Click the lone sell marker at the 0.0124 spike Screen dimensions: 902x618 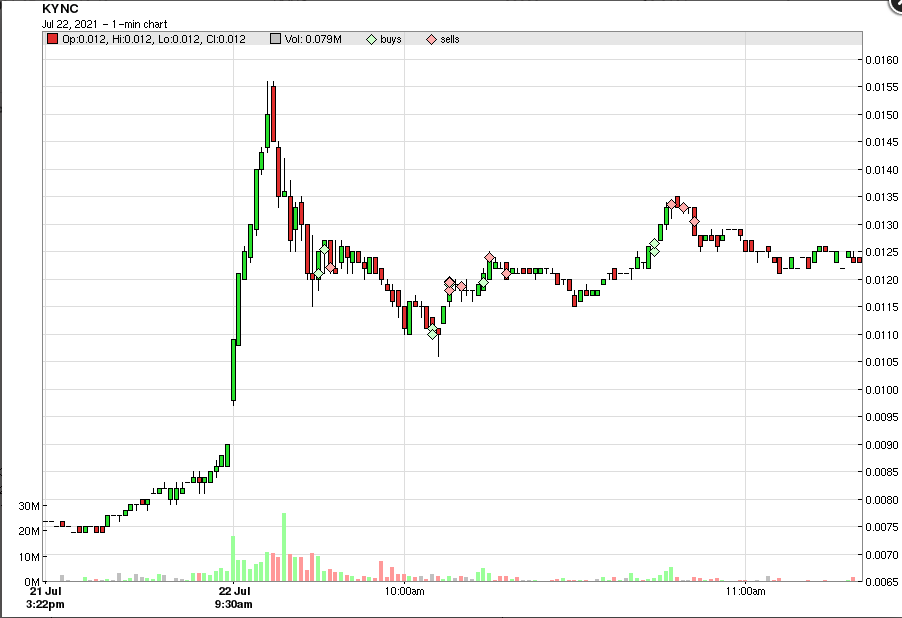click(490, 257)
